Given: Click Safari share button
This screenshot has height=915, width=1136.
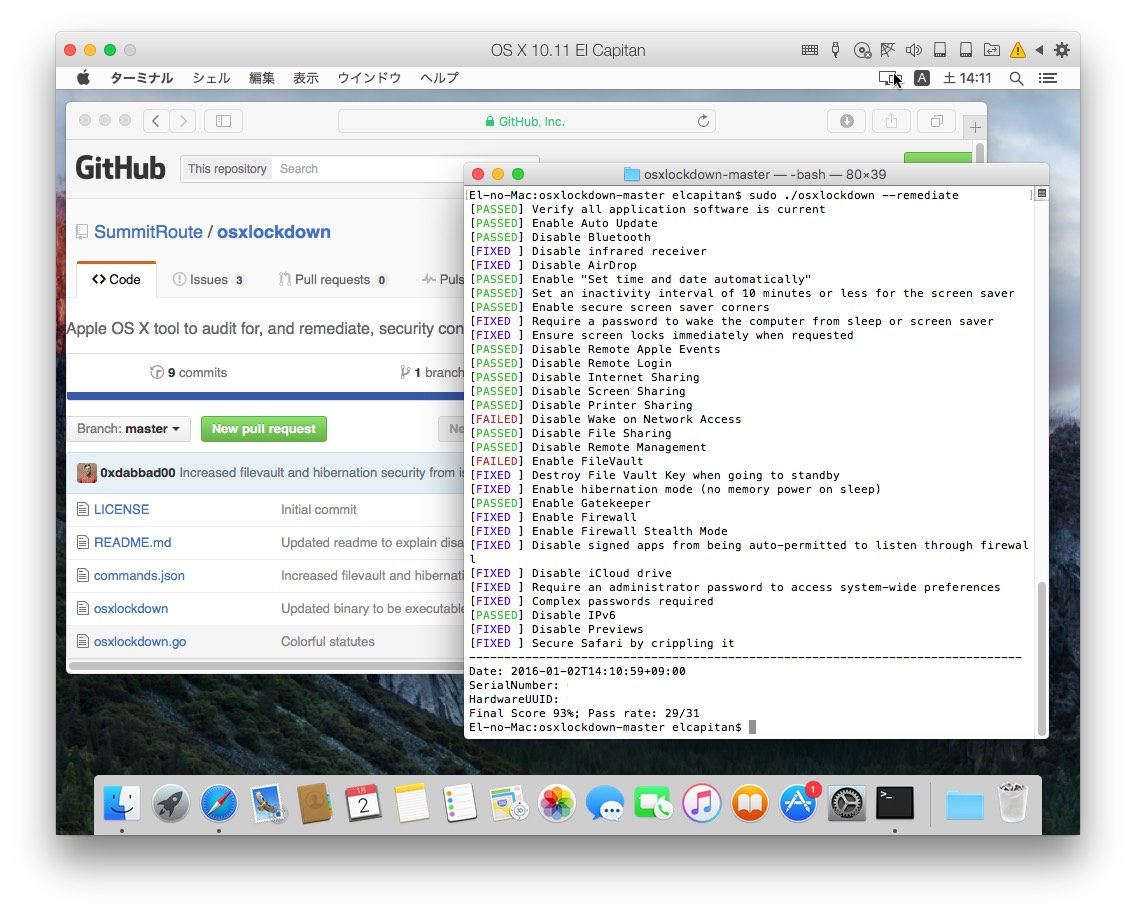Looking at the screenshot, I should tap(891, 121).
